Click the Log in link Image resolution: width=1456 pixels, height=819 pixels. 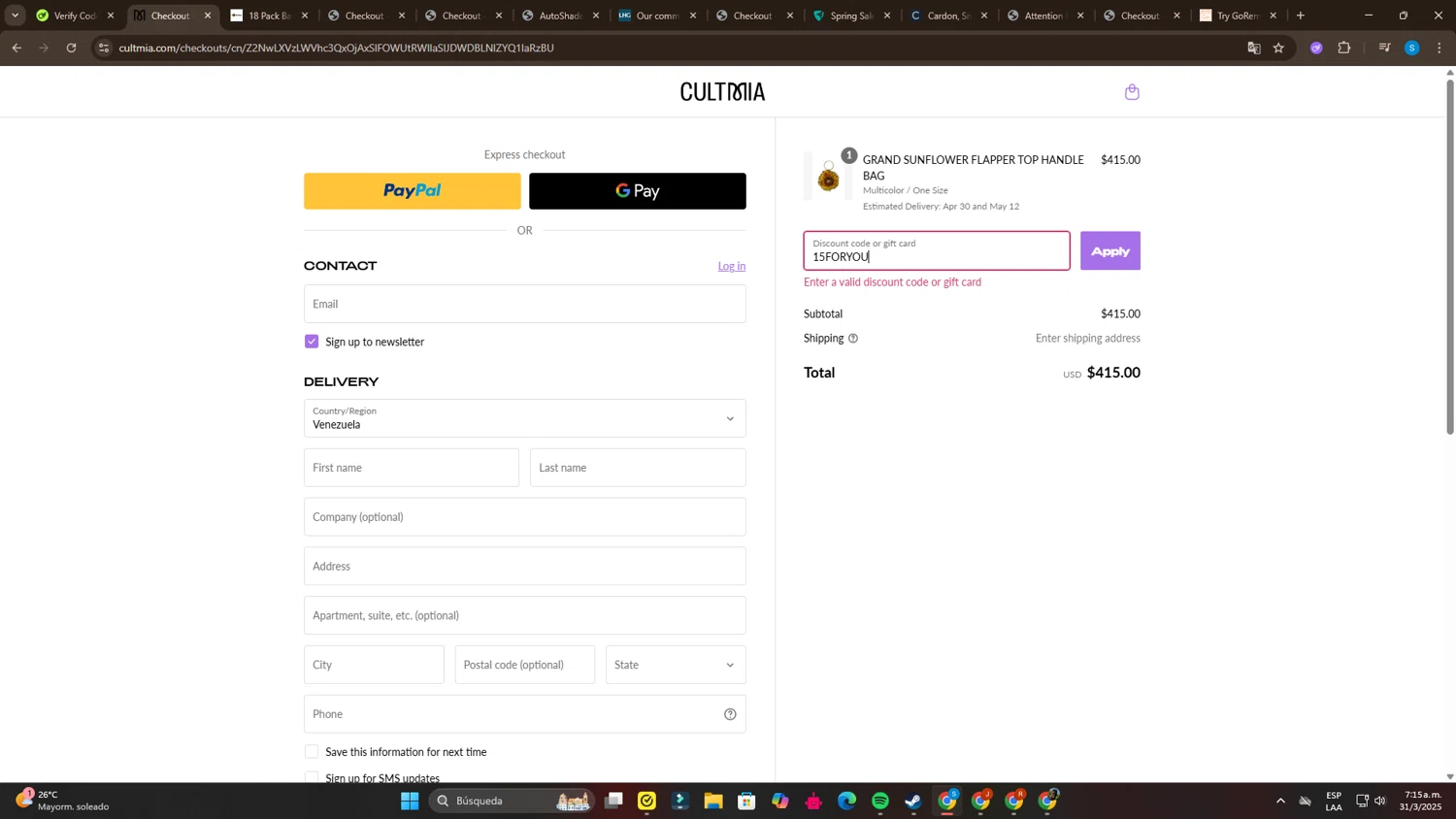[732, 266]
